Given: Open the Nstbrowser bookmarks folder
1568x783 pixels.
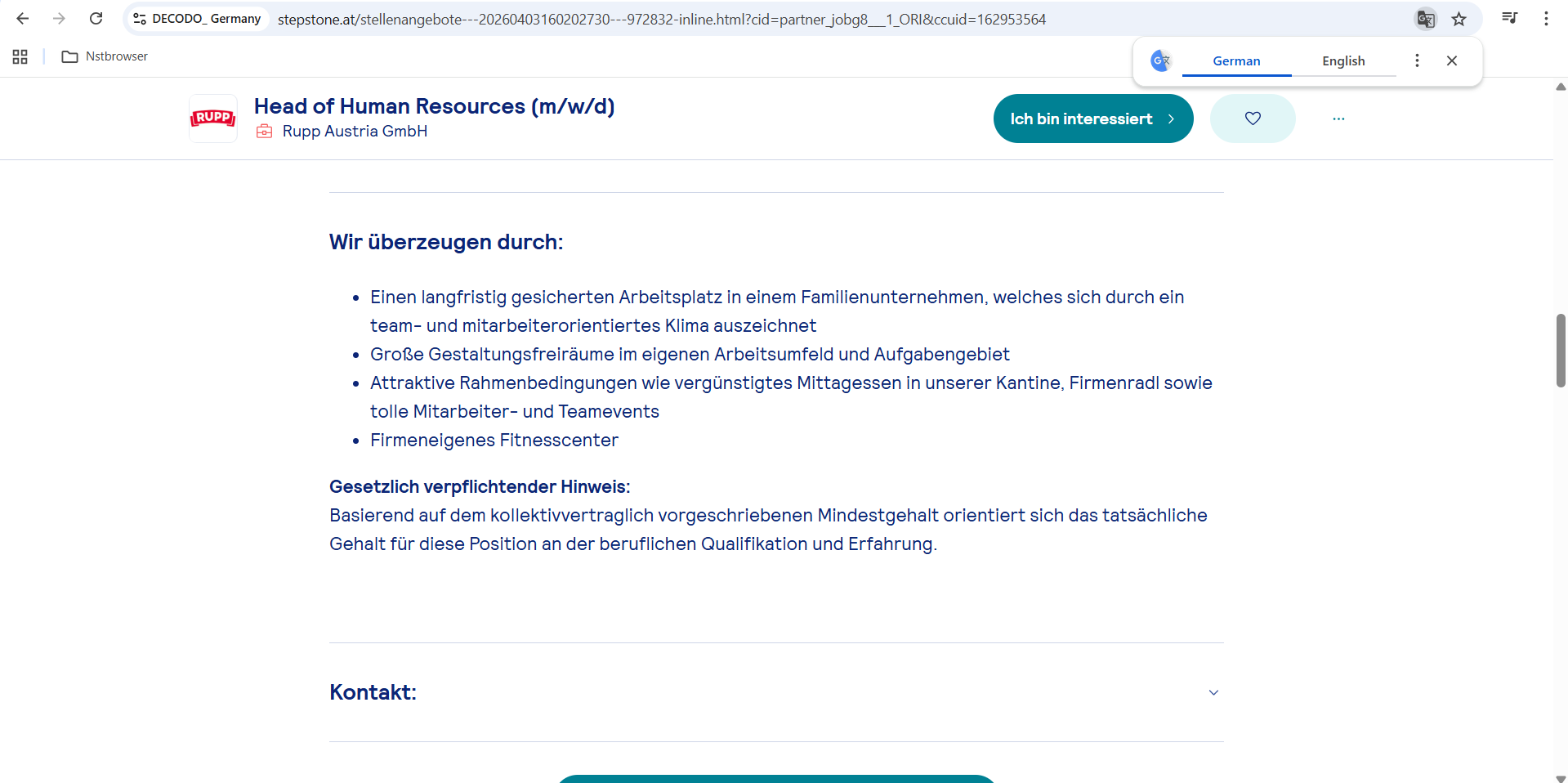Looking at the screenshot, I should (105, 56).
